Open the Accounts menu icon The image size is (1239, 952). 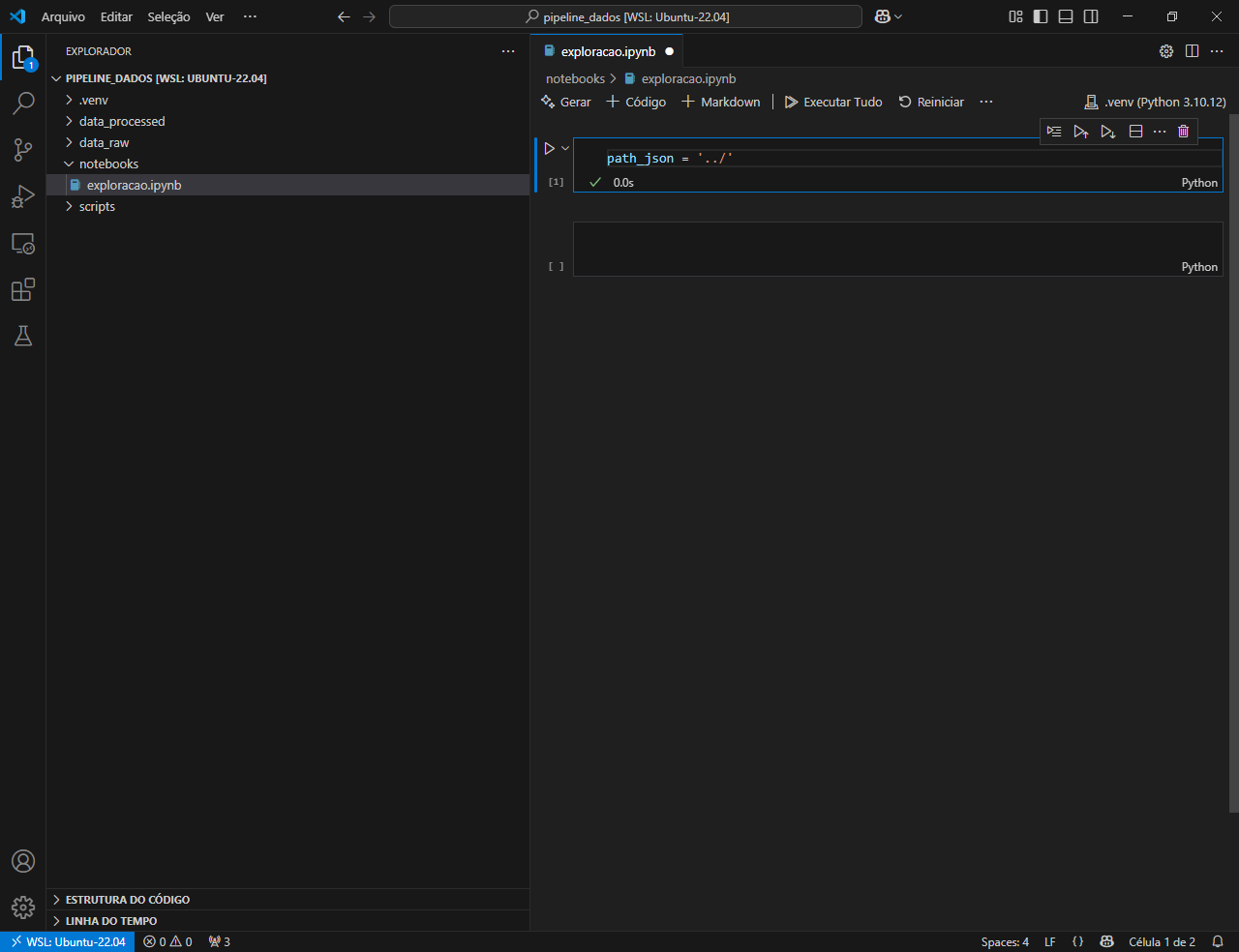23,861
